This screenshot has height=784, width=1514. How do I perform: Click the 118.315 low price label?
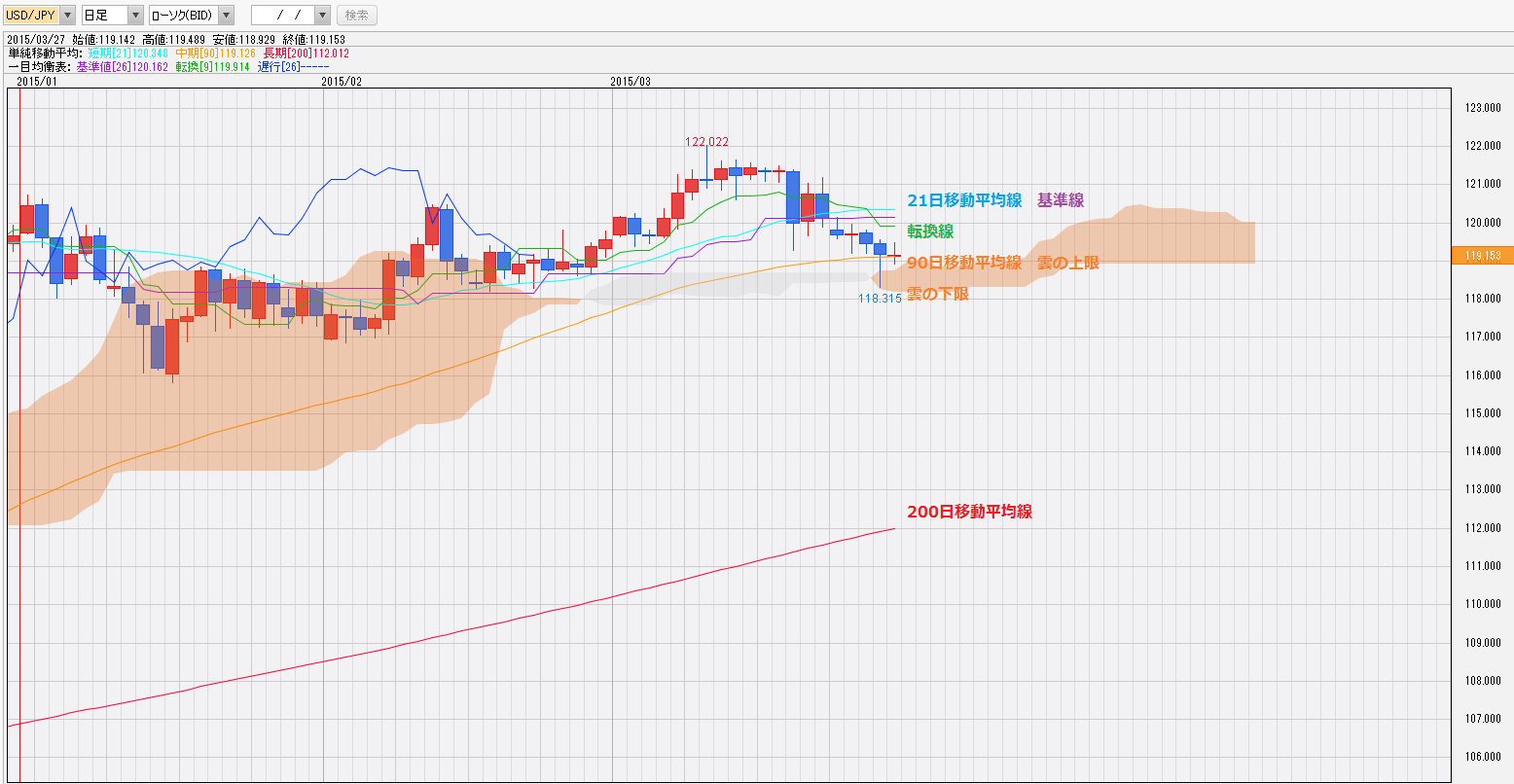[x=880, y=299]
